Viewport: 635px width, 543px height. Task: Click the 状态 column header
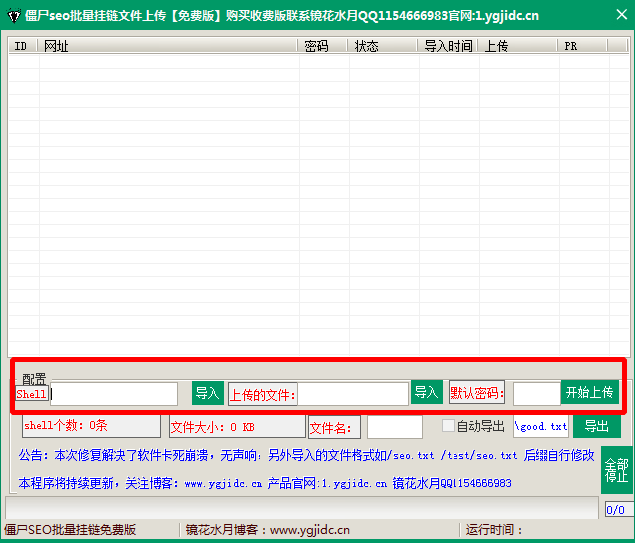click(x=383, y=46)
